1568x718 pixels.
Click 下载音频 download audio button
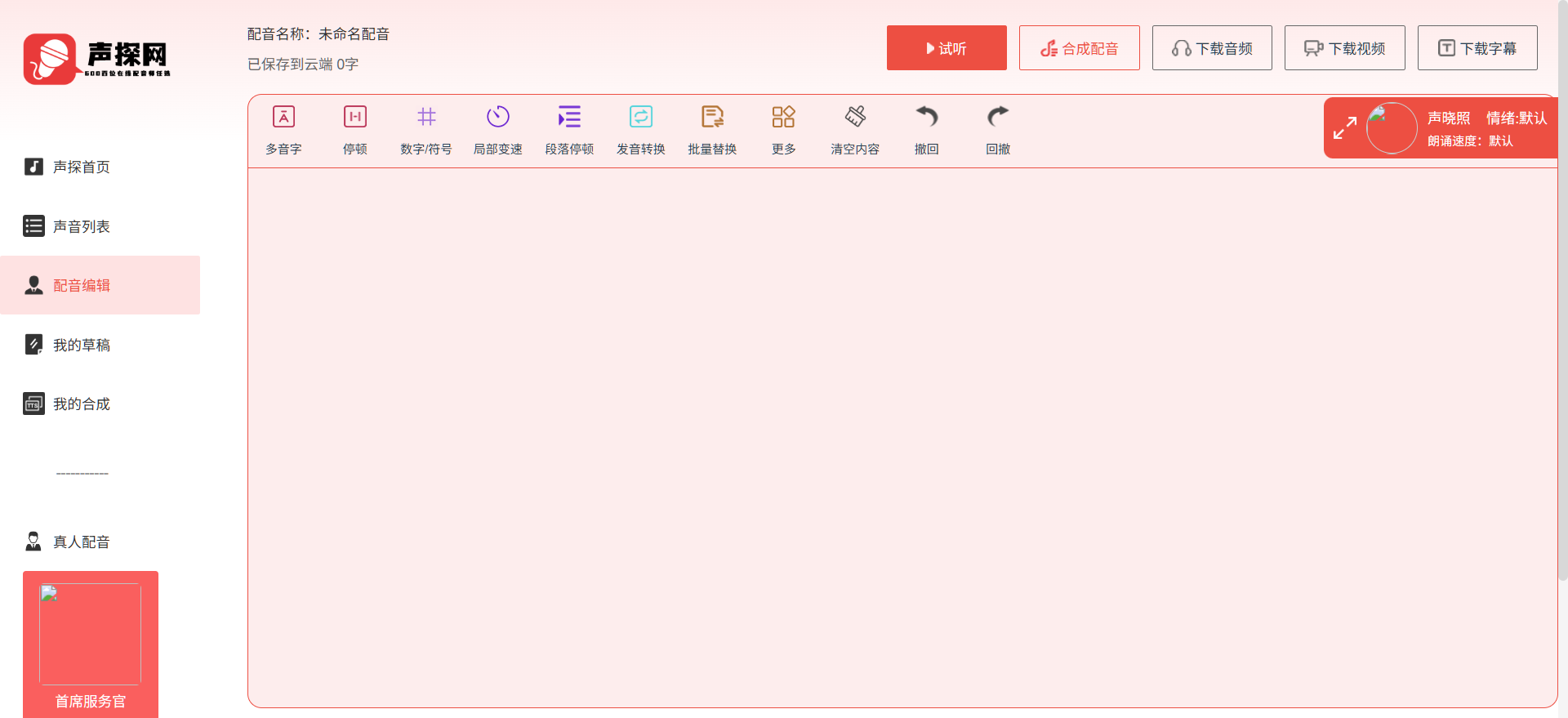(x=1212, y=48)
